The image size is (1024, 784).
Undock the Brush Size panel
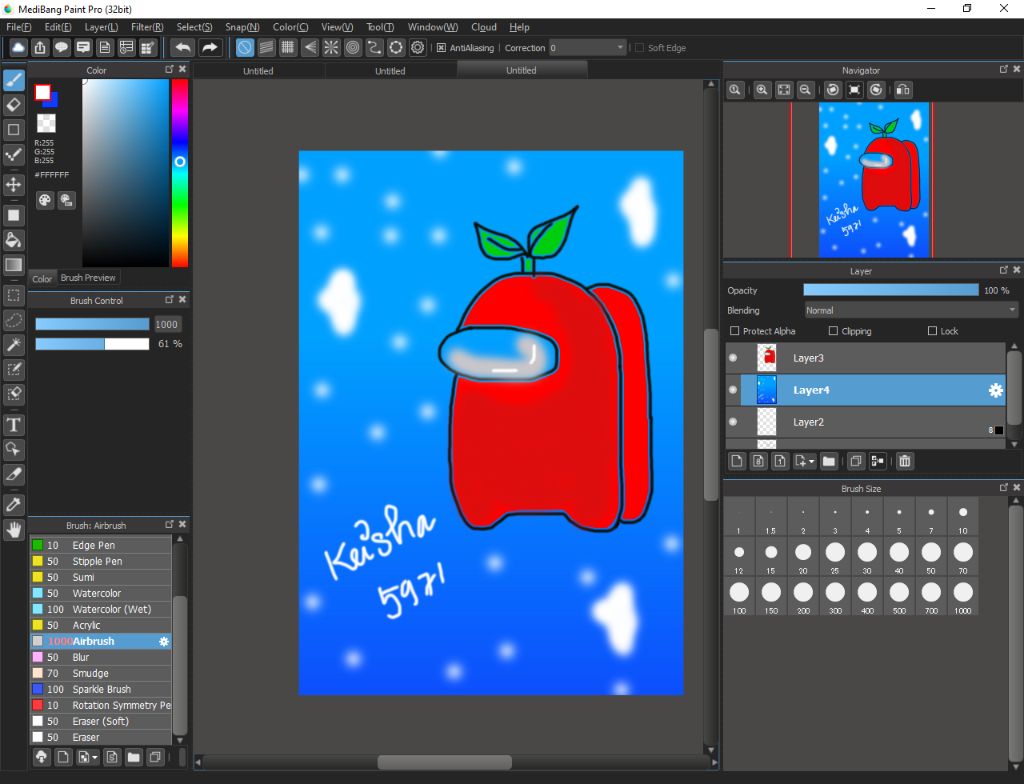tap(1004, 487)
